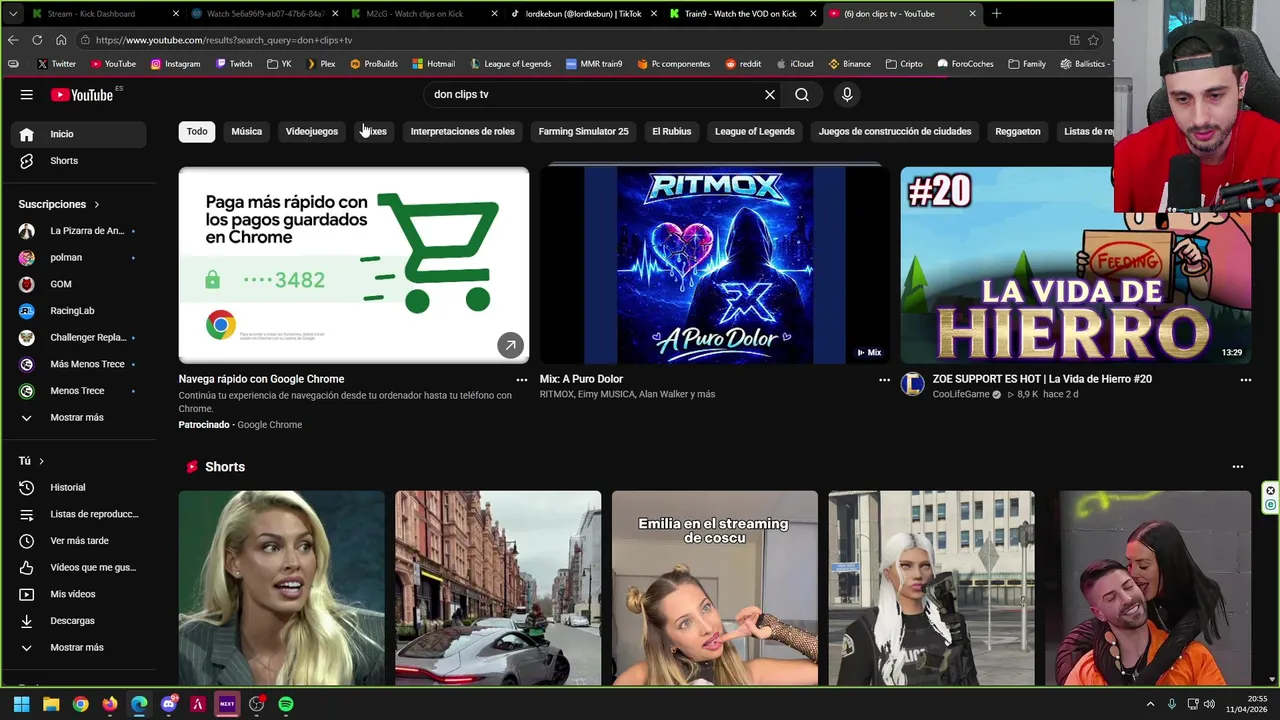The image size is (1280, 720).
Task: Open La Vida de Hierro thumbnail
Action: point(1076,265)
